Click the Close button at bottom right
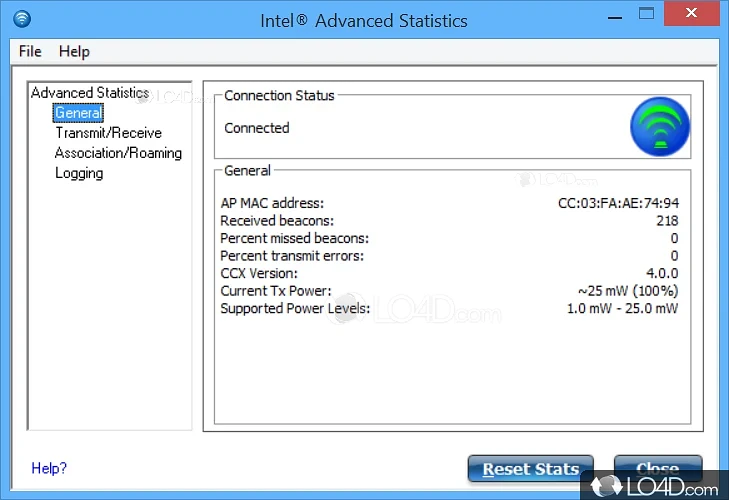Screen dimensions: 729x500 tap(657, 469)
